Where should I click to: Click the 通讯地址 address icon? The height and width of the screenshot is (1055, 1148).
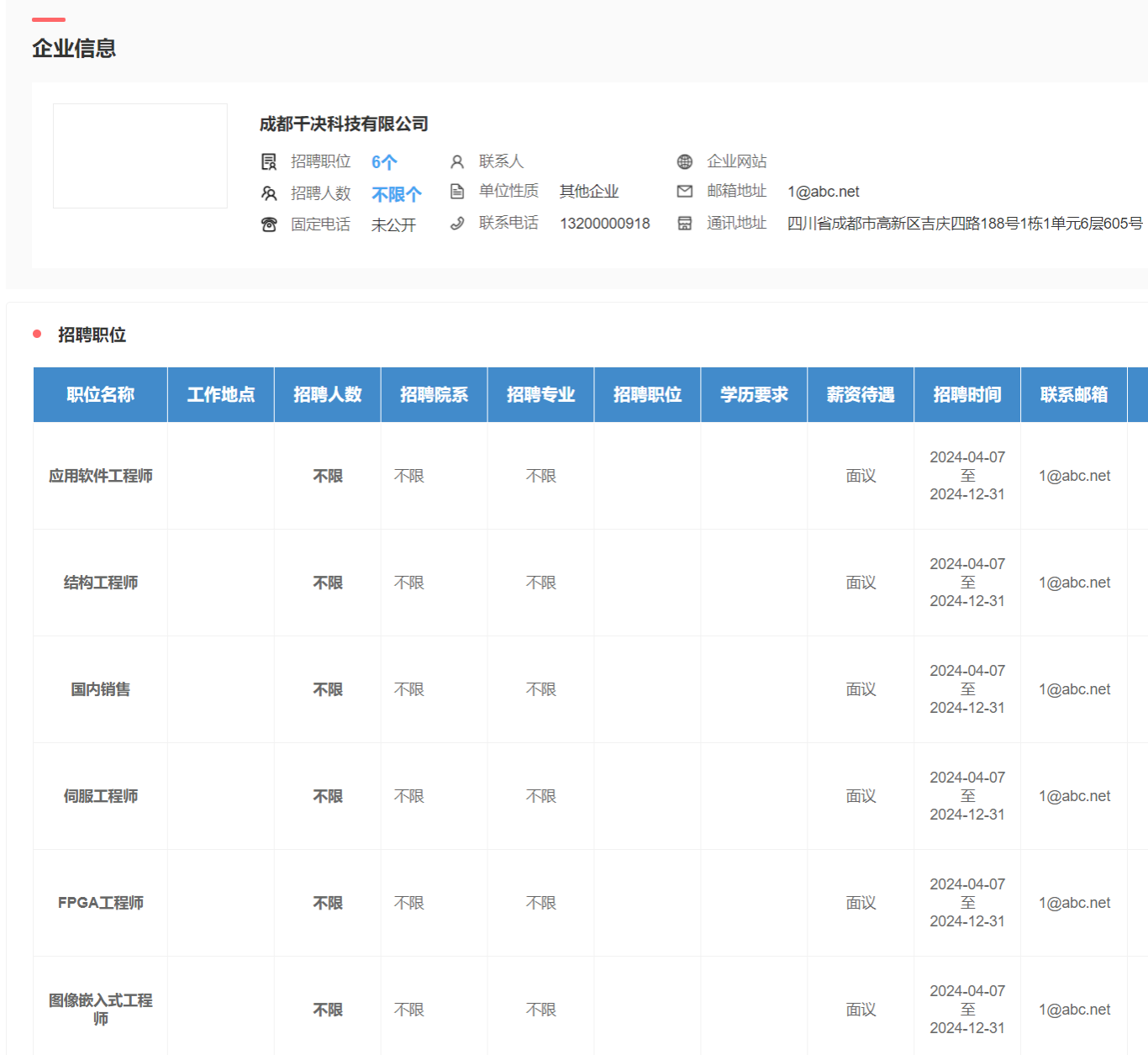pos(685,224)
